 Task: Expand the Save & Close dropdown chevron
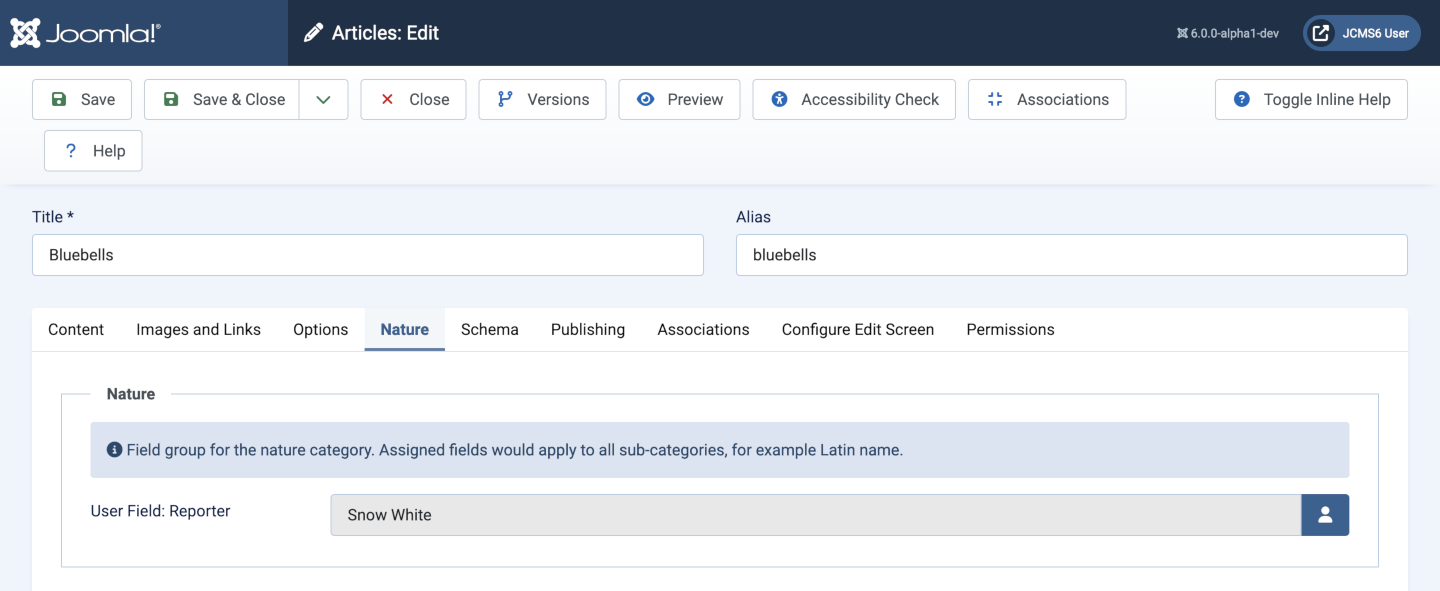pos(323,99)
